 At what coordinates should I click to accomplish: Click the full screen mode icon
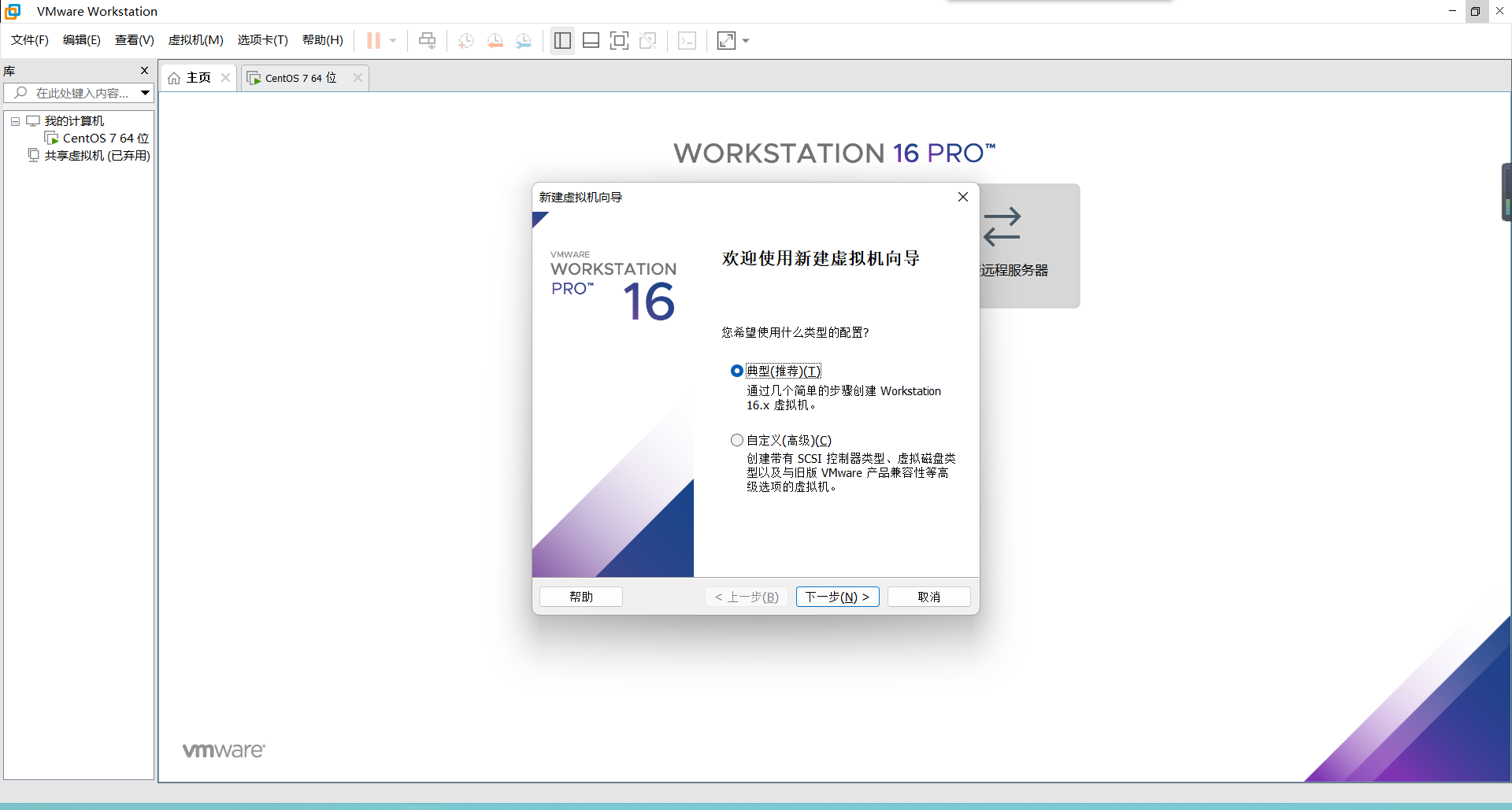pyautogui.click(x=620, y=41)
